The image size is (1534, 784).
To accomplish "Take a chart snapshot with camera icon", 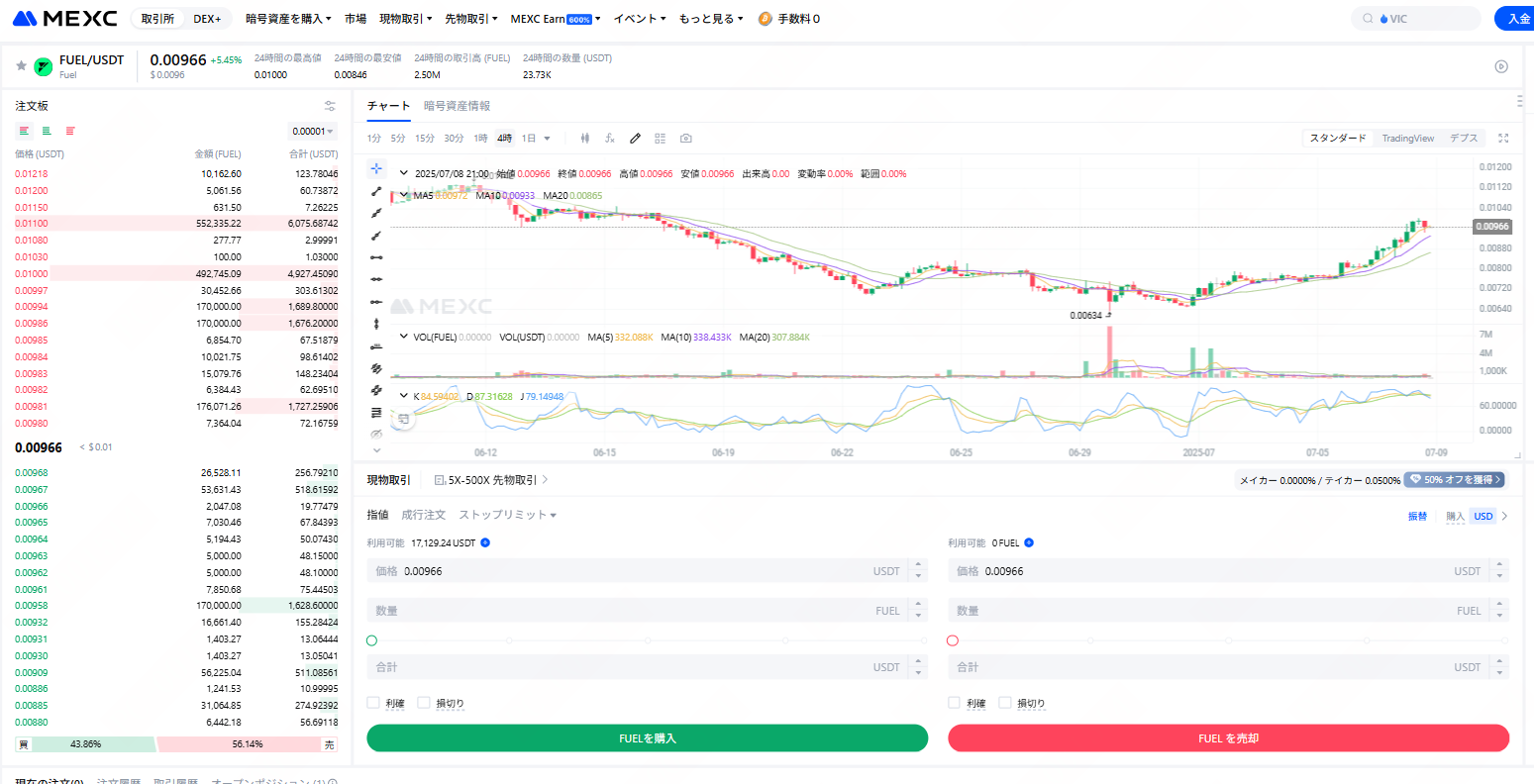I will pyautogui.click(x=686, y=139).
